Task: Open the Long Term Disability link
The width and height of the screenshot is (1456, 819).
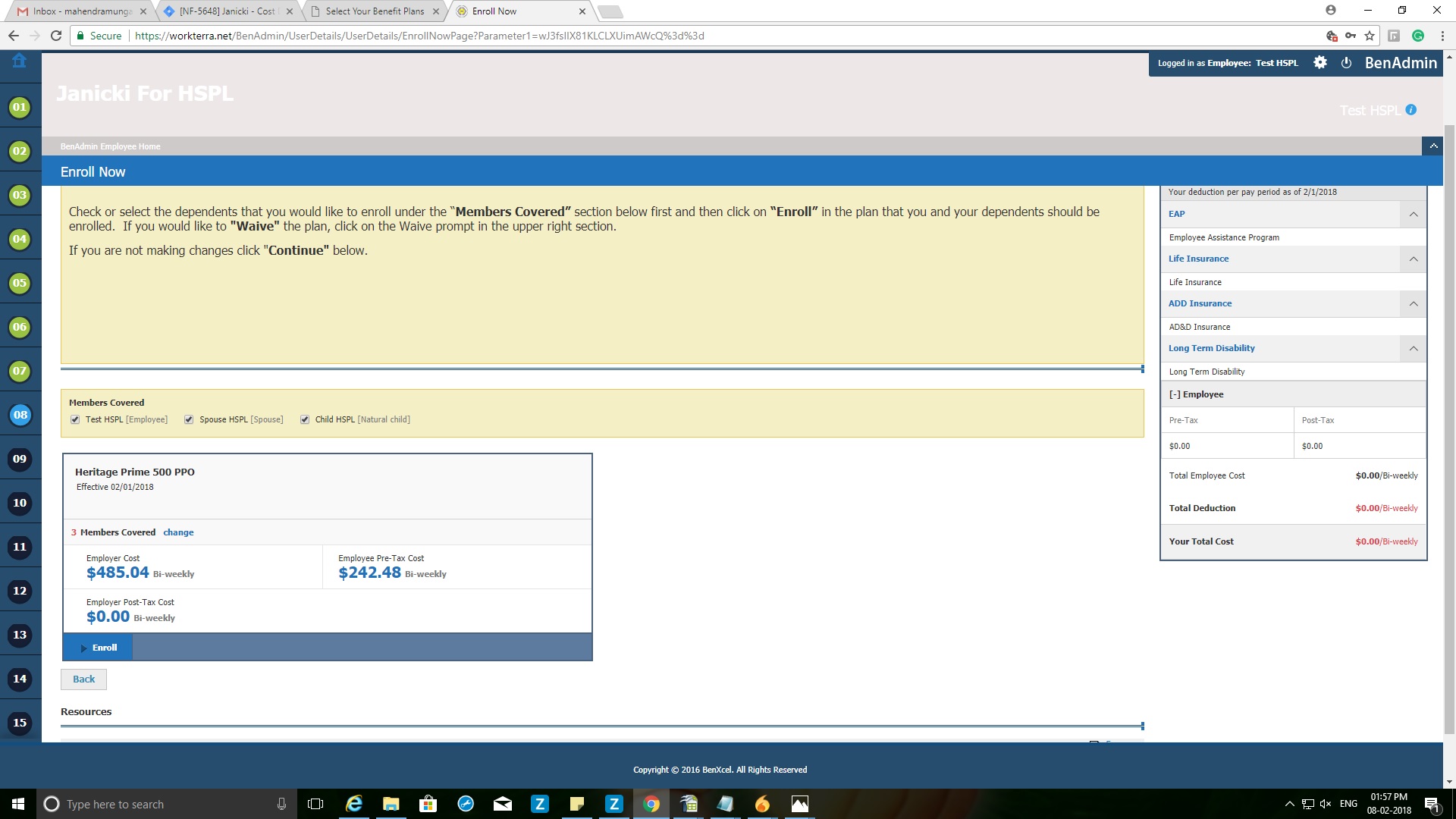Action: coord(1211,348)
